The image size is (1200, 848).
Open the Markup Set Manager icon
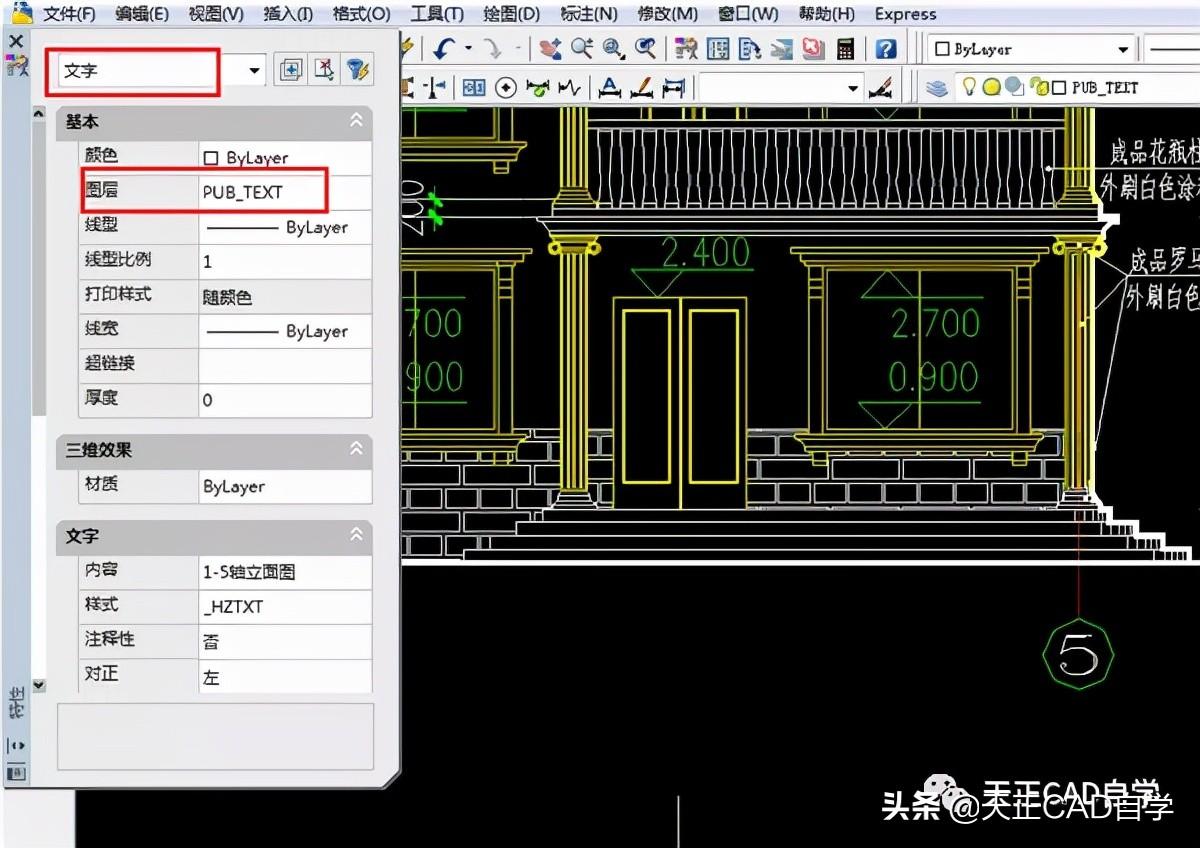click(814, 48)
